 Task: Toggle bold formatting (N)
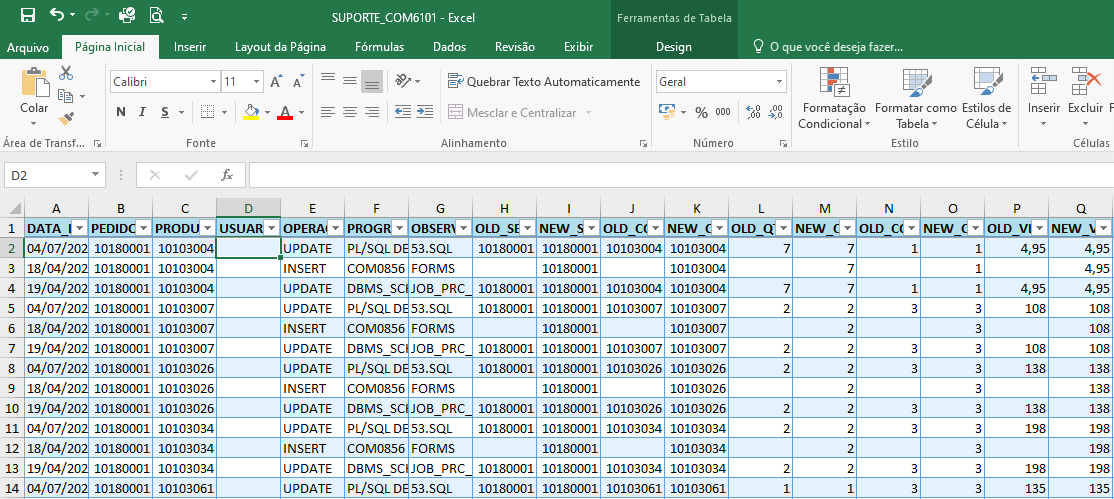click(121, 112)
